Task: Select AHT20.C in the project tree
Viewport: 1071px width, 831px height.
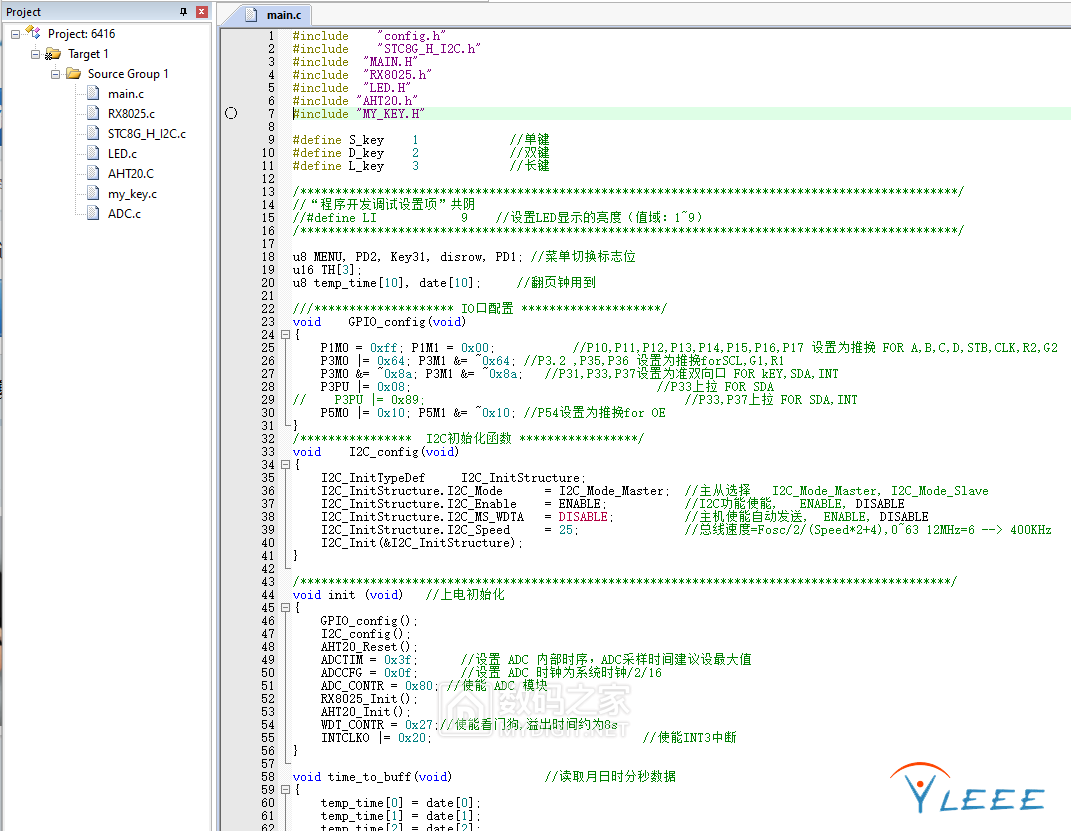Action: coord(130,173)
